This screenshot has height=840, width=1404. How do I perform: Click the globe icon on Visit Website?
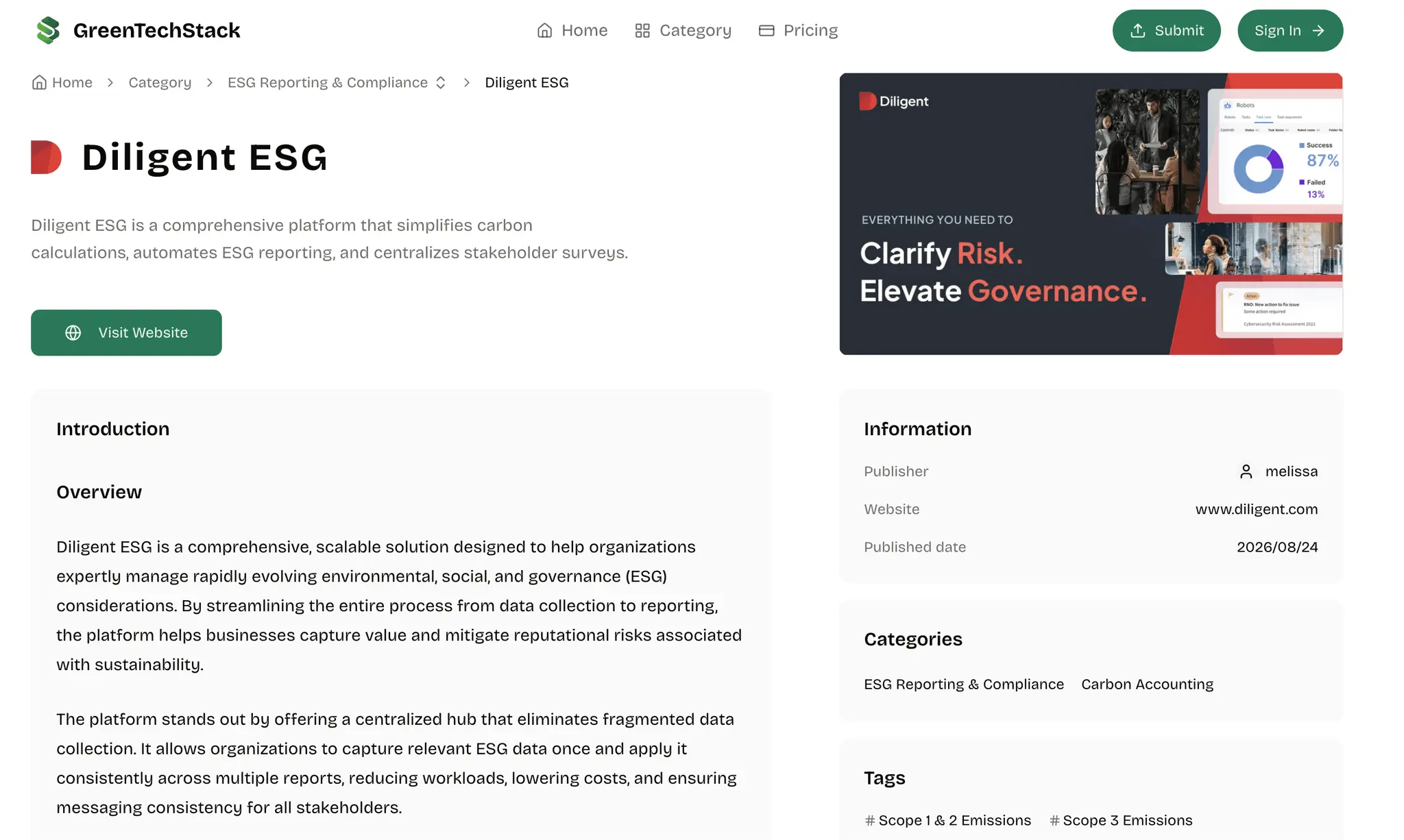73,332
